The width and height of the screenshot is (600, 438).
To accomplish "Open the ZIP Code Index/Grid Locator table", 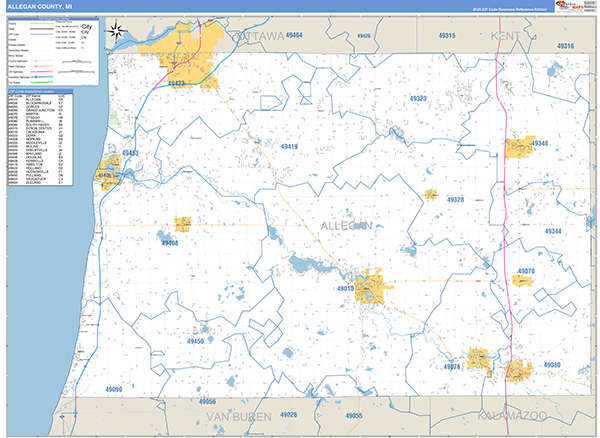I will (37, 137).
